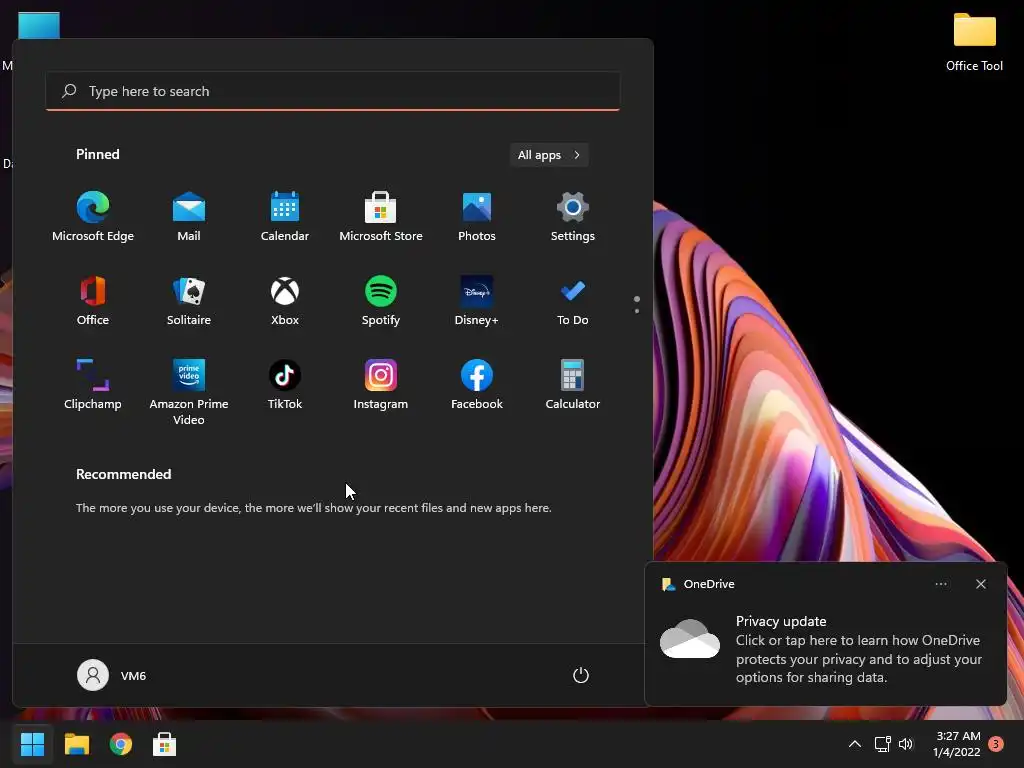Open Microsoft Store from the taskbar
Screen dimensions: 1024x768
coord(165,744)
